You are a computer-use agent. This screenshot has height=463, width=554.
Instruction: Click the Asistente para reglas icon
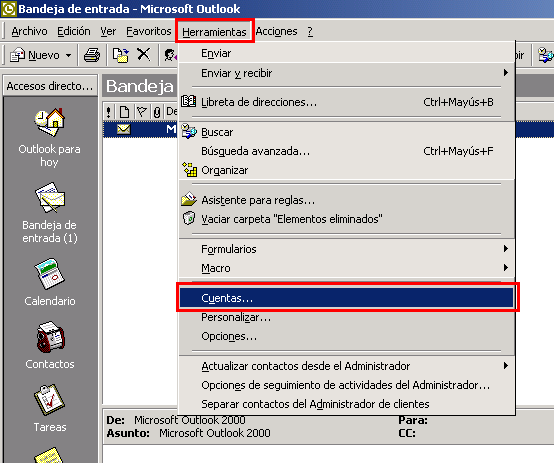189,199
